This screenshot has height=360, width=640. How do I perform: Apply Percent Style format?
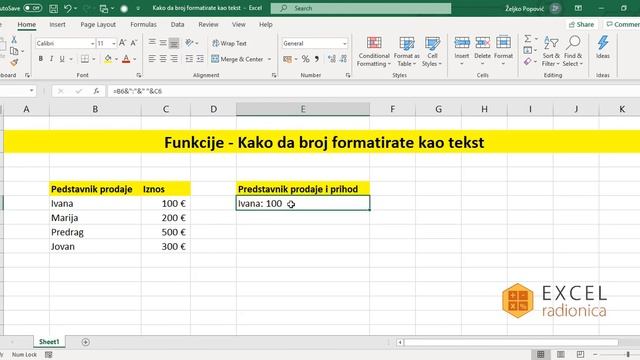click(x=305, y=59)
